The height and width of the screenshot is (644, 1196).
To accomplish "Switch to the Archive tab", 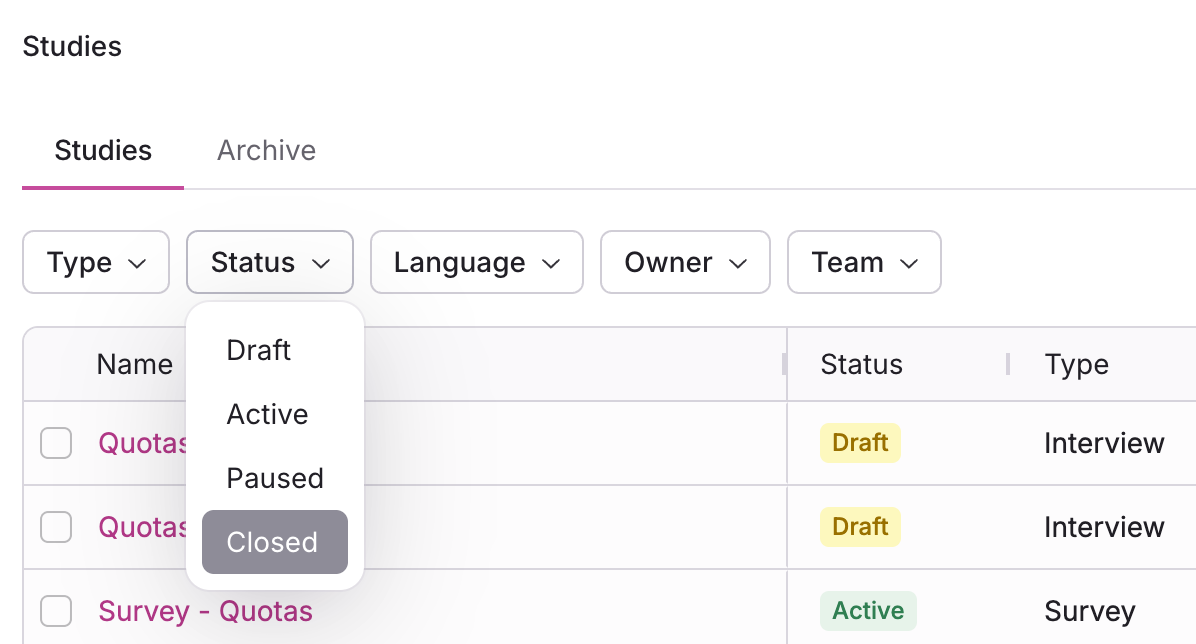I will [x=266, y=151].
